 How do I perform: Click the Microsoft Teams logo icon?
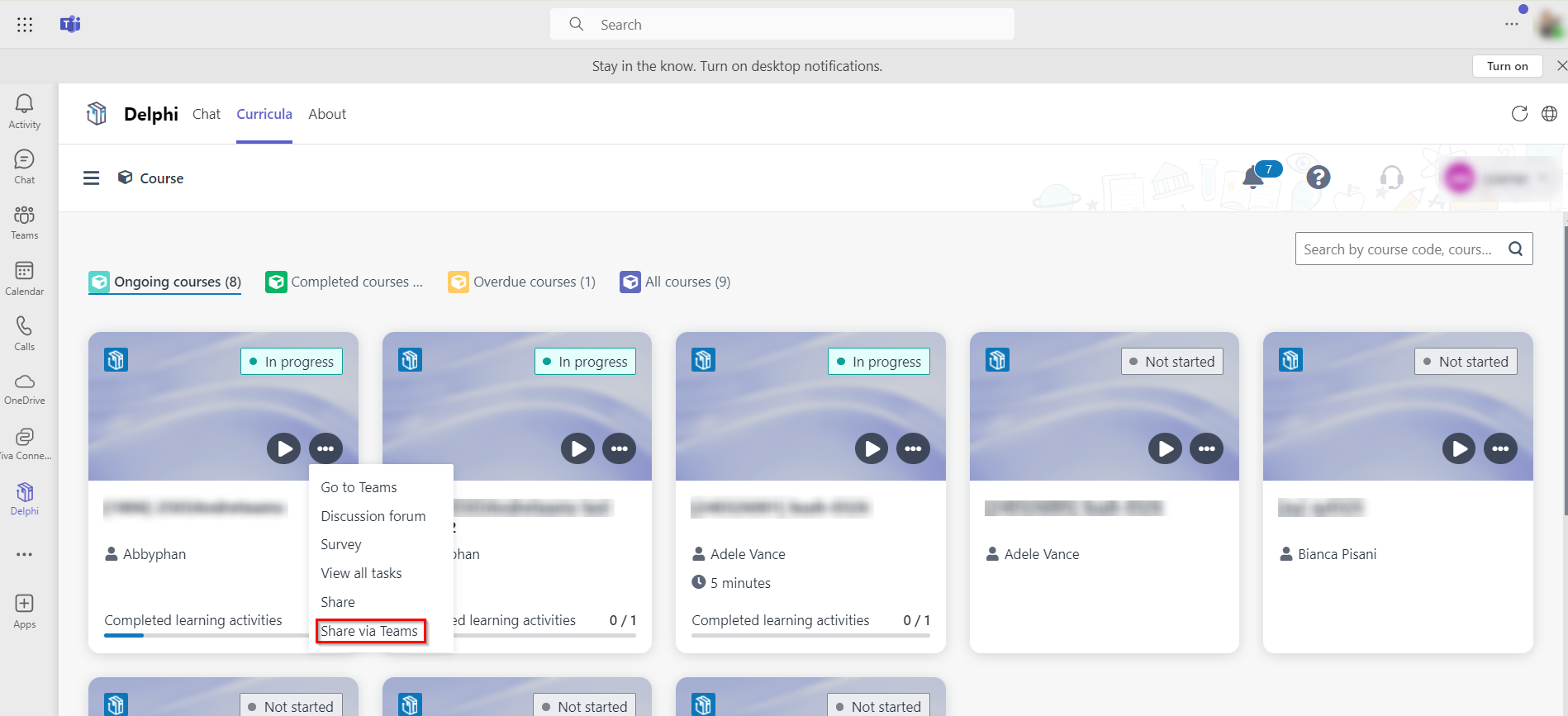point(70,25)
